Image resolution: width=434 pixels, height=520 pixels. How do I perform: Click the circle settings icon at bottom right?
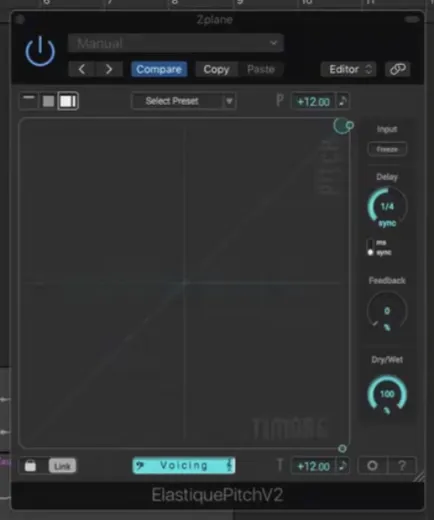pyautogui.click(x=372, y=465)
